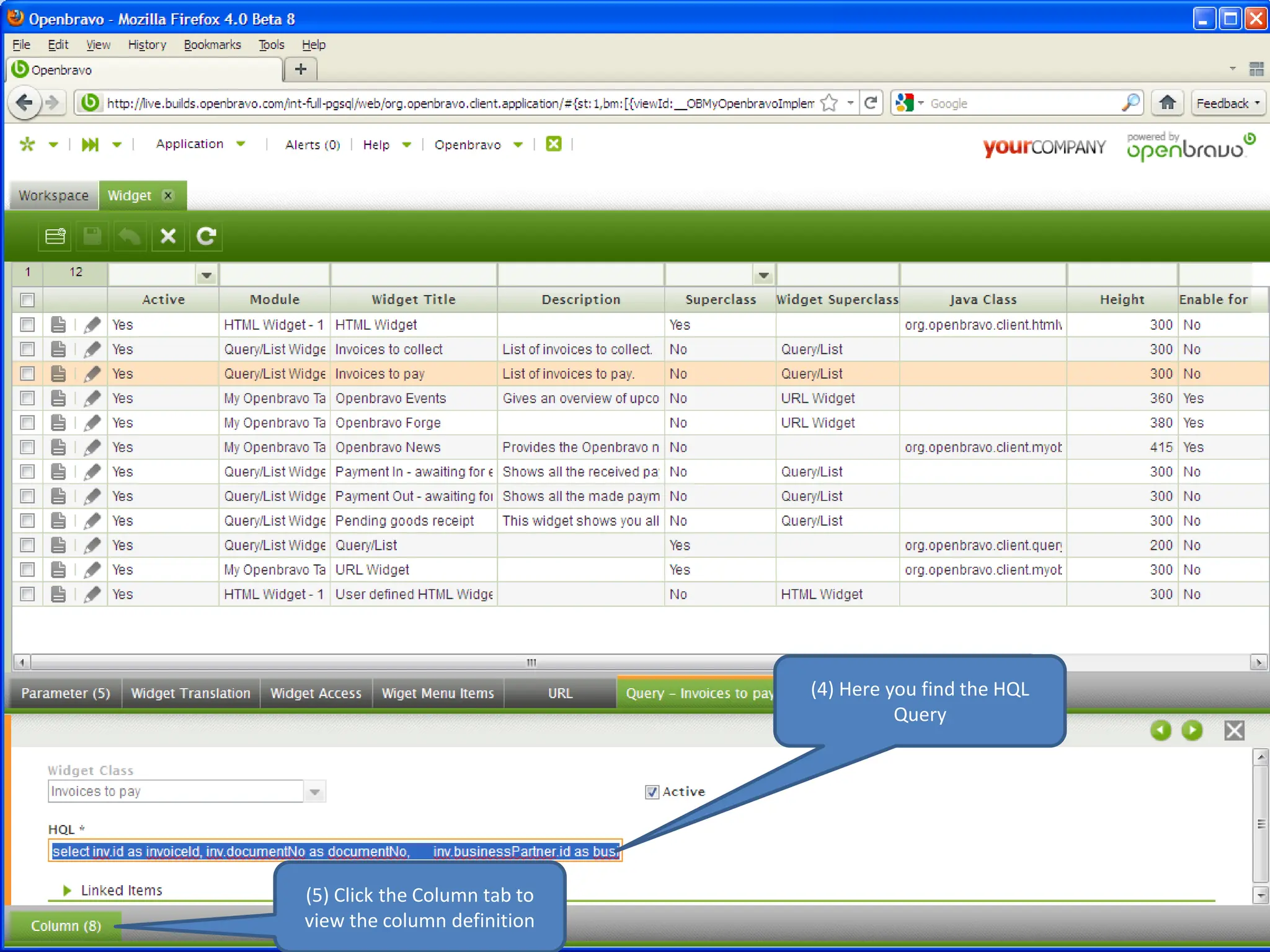Open the Active column filter dropdown
The image size is (1270, 952).
click(206, 275)
